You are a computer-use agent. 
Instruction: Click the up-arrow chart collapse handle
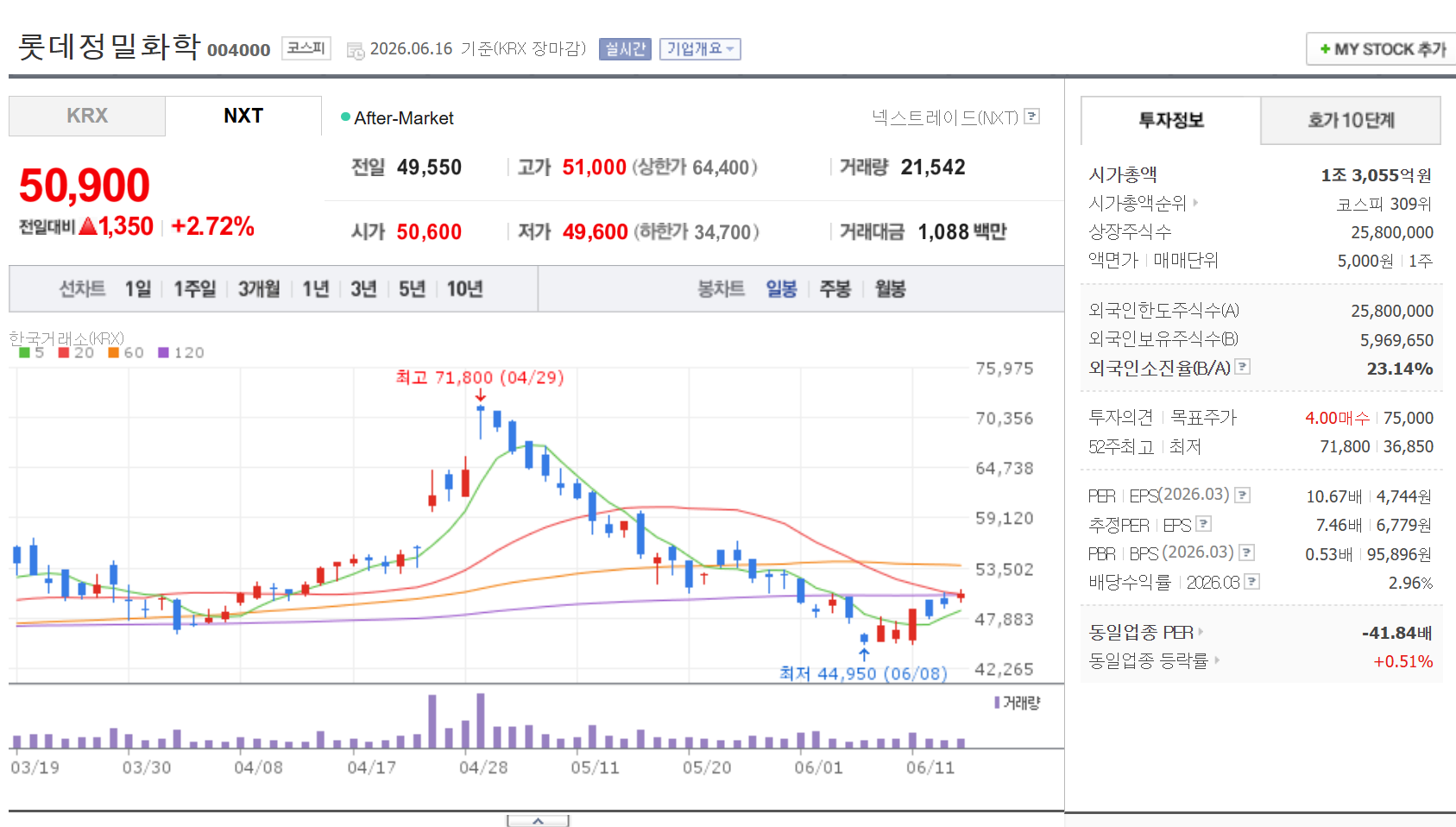tap(538, 820)
